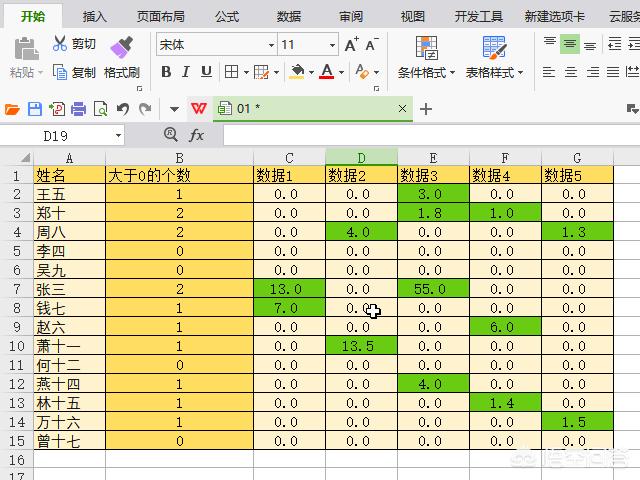This screenshot has height=480, width=640.
Task: Expand the borders dropdown arrow
Action: tap(246, 72)
